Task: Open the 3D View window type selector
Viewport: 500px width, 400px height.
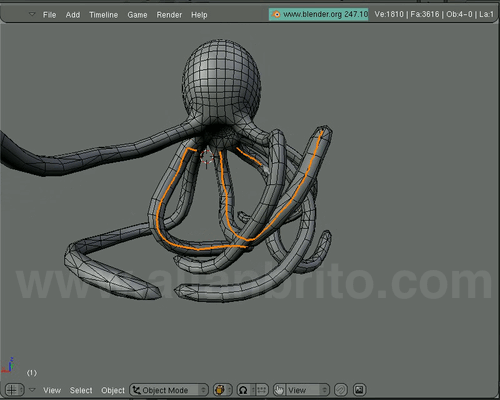Action: coord(14,390)
